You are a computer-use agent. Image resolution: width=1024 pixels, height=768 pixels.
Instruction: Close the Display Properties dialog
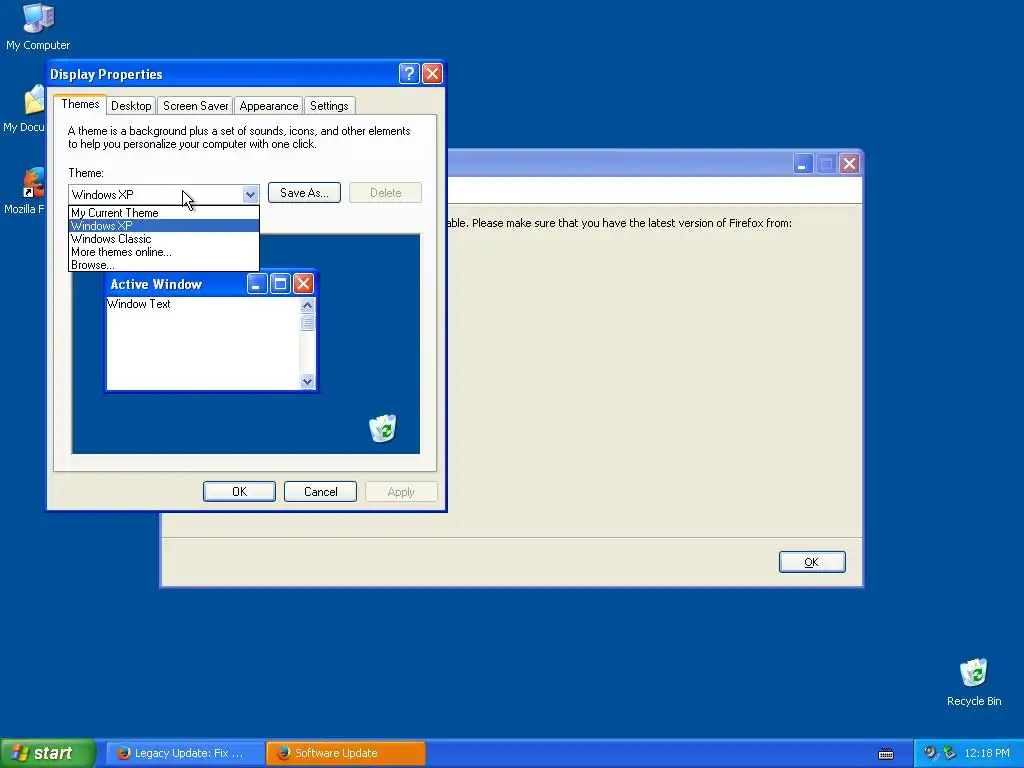pyautogui.click(x=432, y=73)
